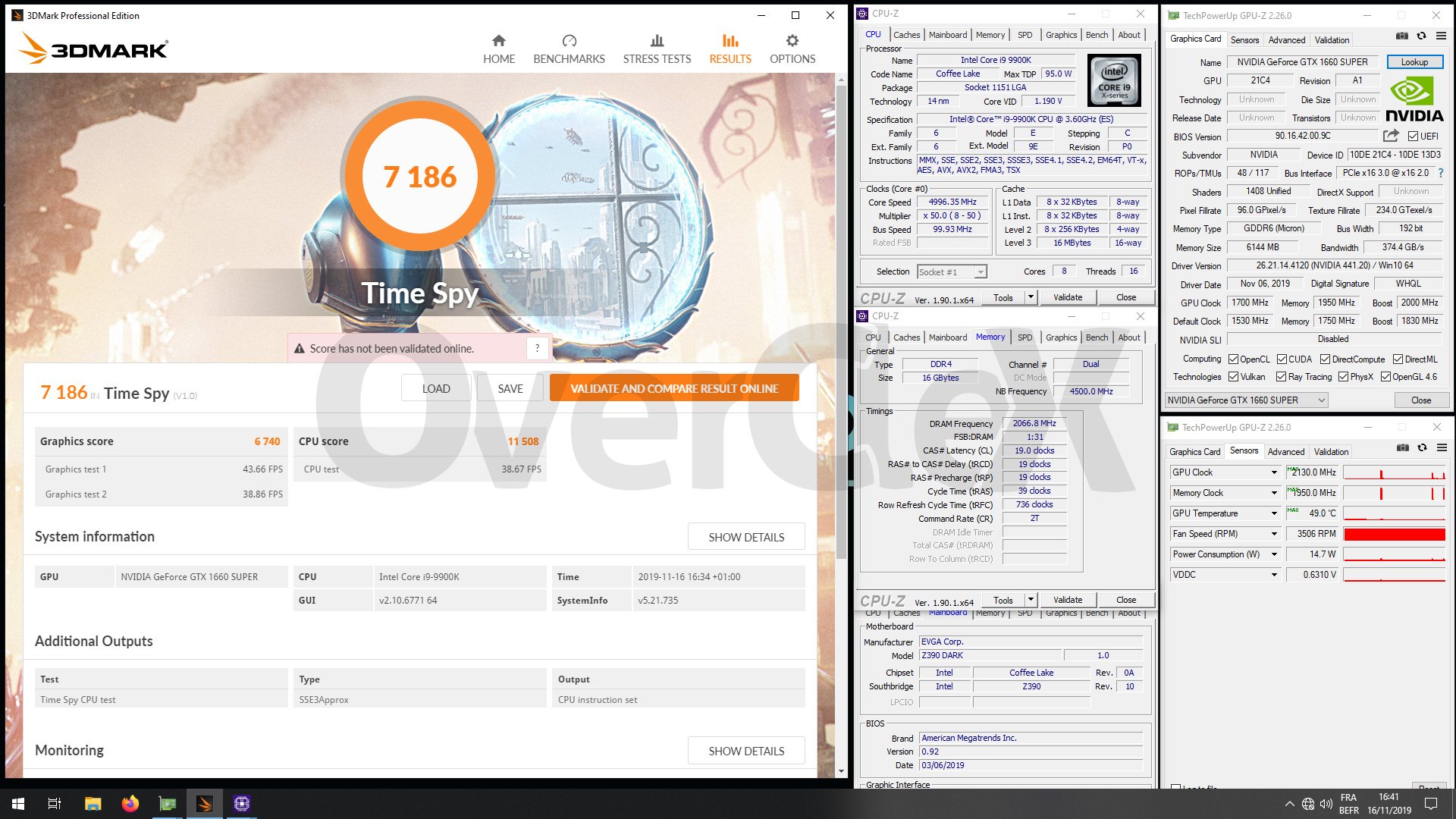Click the GPU Clock sensor graph
The height and width of the screenshot is (819, 1456).
[1394, 472]
